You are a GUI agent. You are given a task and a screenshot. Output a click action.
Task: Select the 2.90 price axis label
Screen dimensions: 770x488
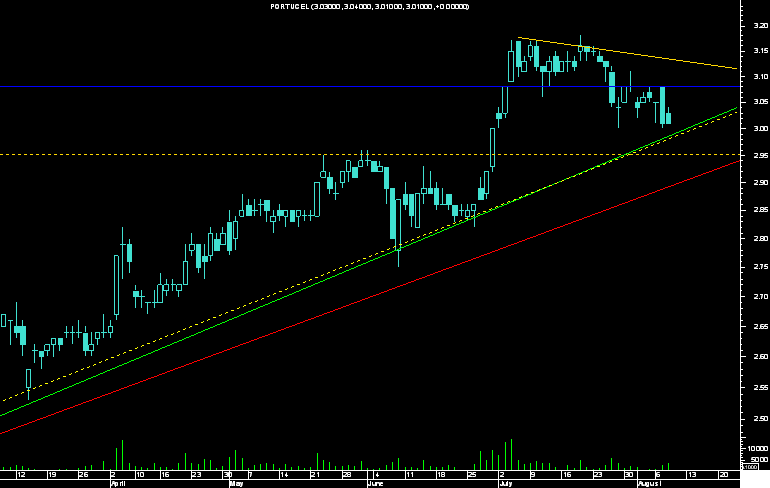point(761,182)
